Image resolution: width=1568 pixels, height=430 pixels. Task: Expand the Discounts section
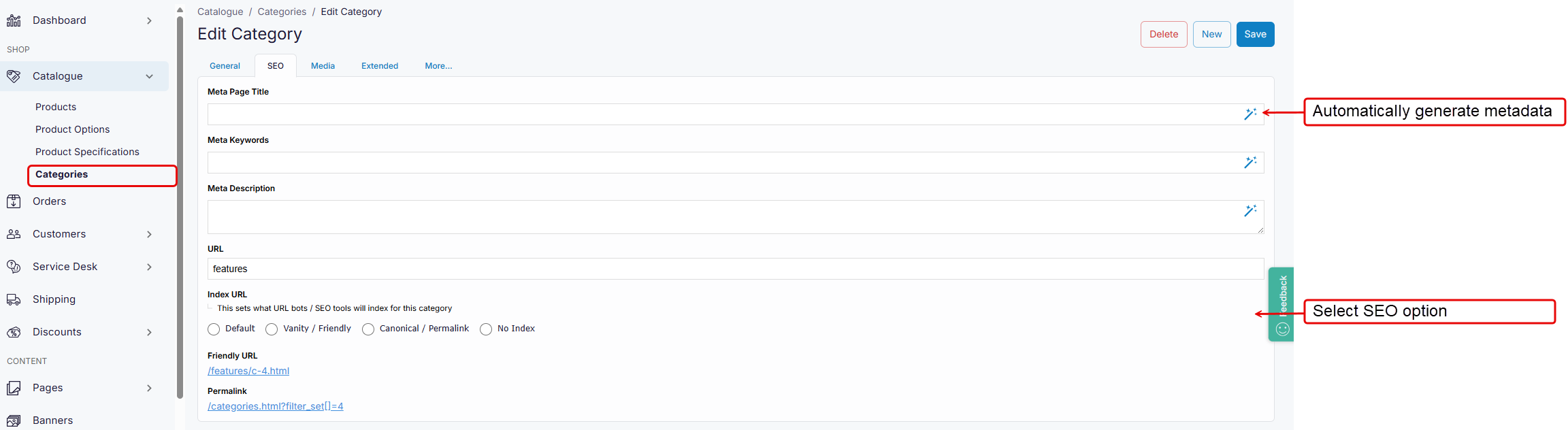pyautogui.click(x=149, y=332)
